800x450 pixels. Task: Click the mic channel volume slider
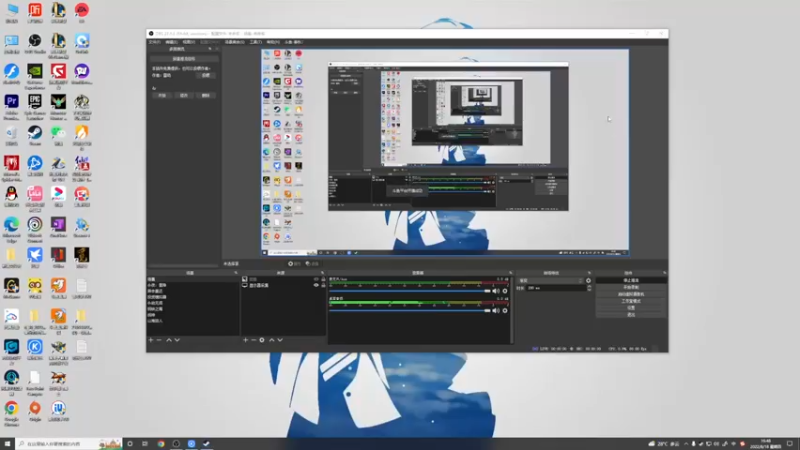pos(410,291)
